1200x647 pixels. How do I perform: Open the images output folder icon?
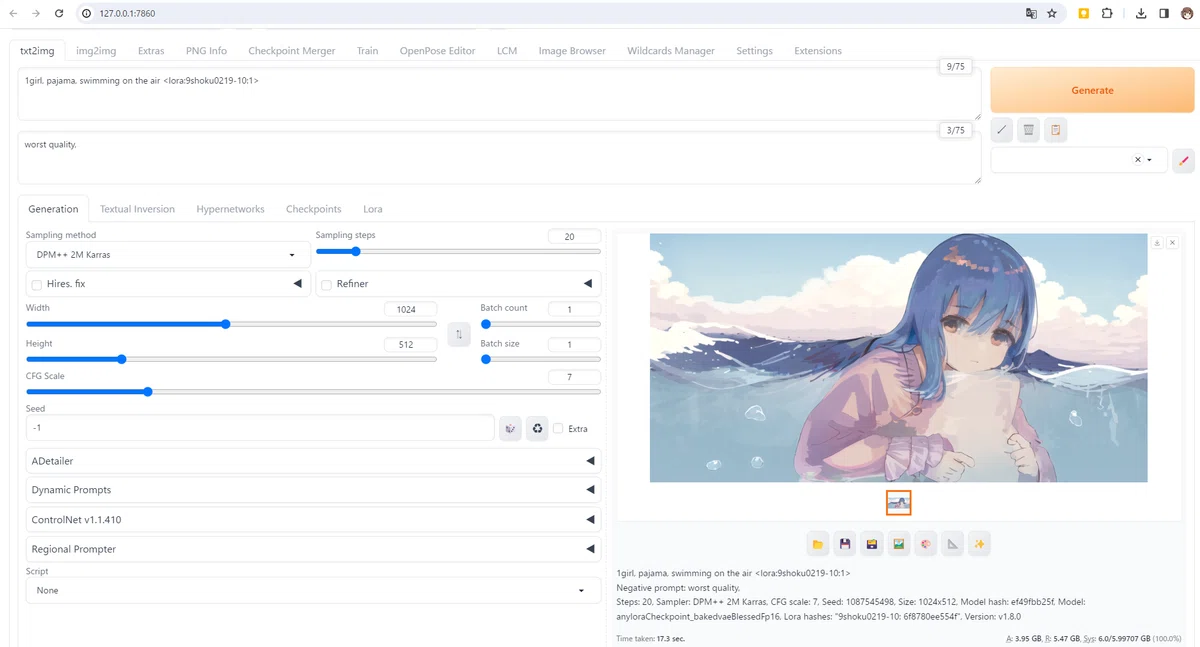click(818, 544)
